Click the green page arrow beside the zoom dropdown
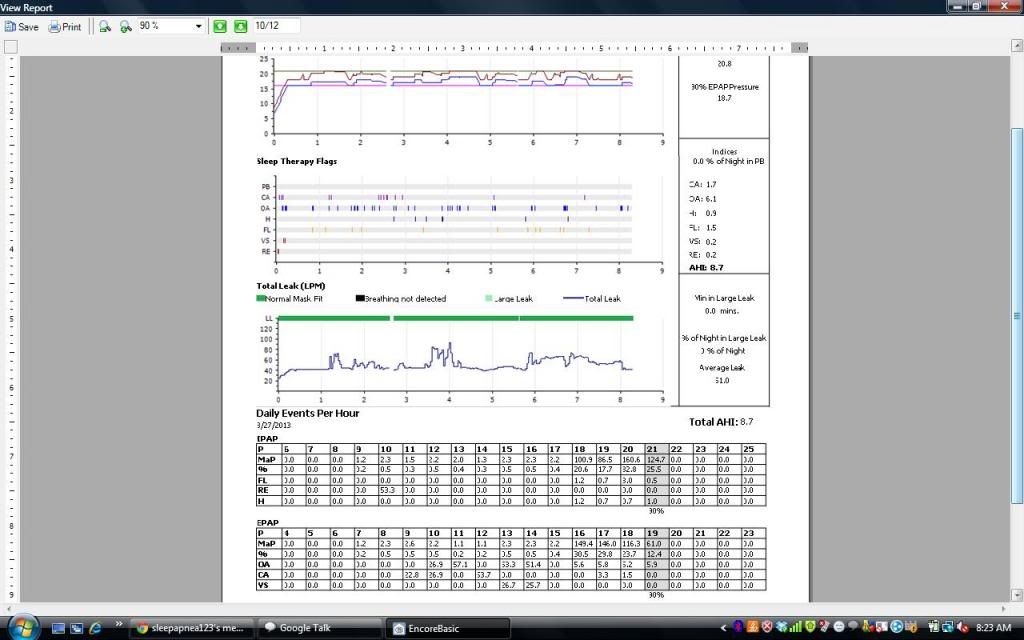1024x640 pixels. tap(220, 26)
